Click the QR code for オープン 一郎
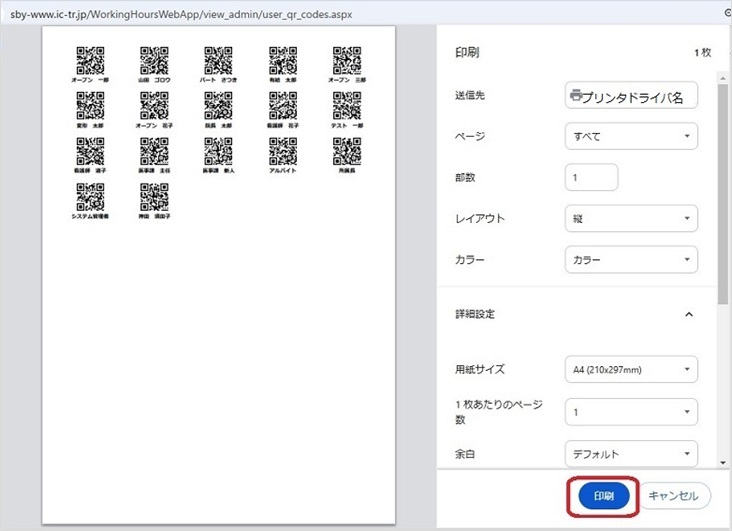 pyautogui.click(x=90, y=60)
